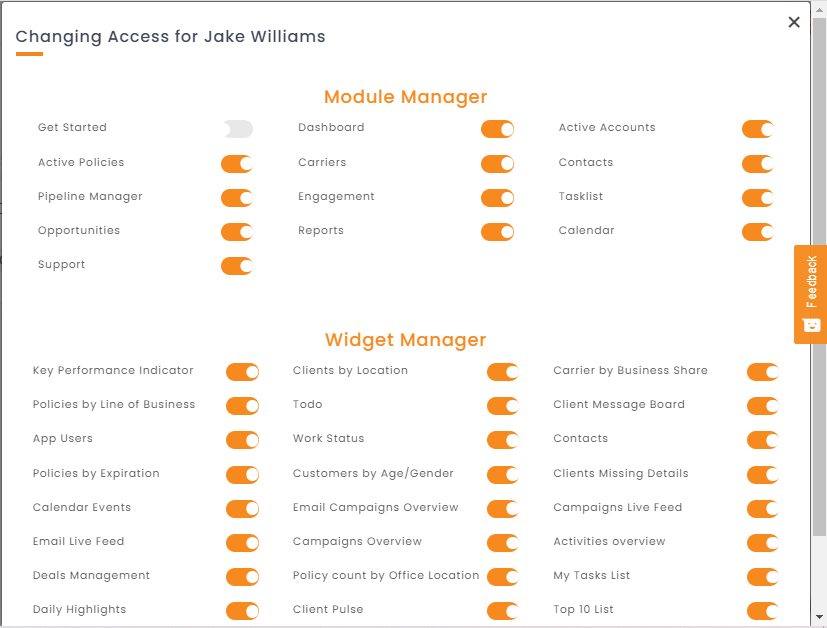Image resolution: width=827 pixels, height=628 pixels.
Task: Toggle Support module access
Action: coord(237,266)
